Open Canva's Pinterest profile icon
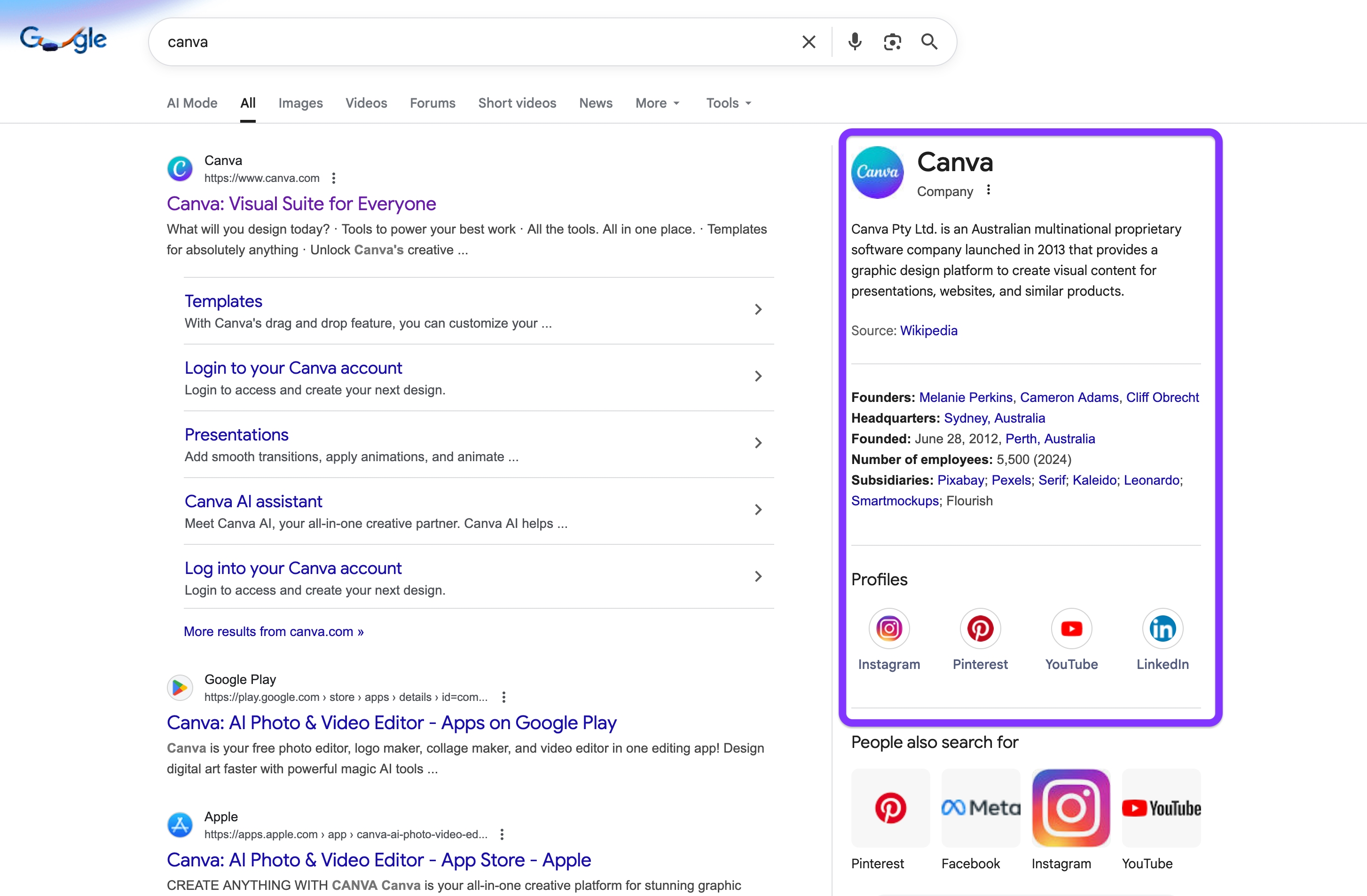This screenshot has width=1367, height=896. pos(980,629)
